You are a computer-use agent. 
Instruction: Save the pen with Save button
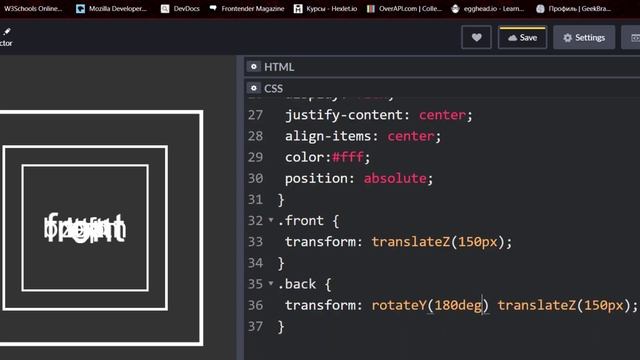522,38
